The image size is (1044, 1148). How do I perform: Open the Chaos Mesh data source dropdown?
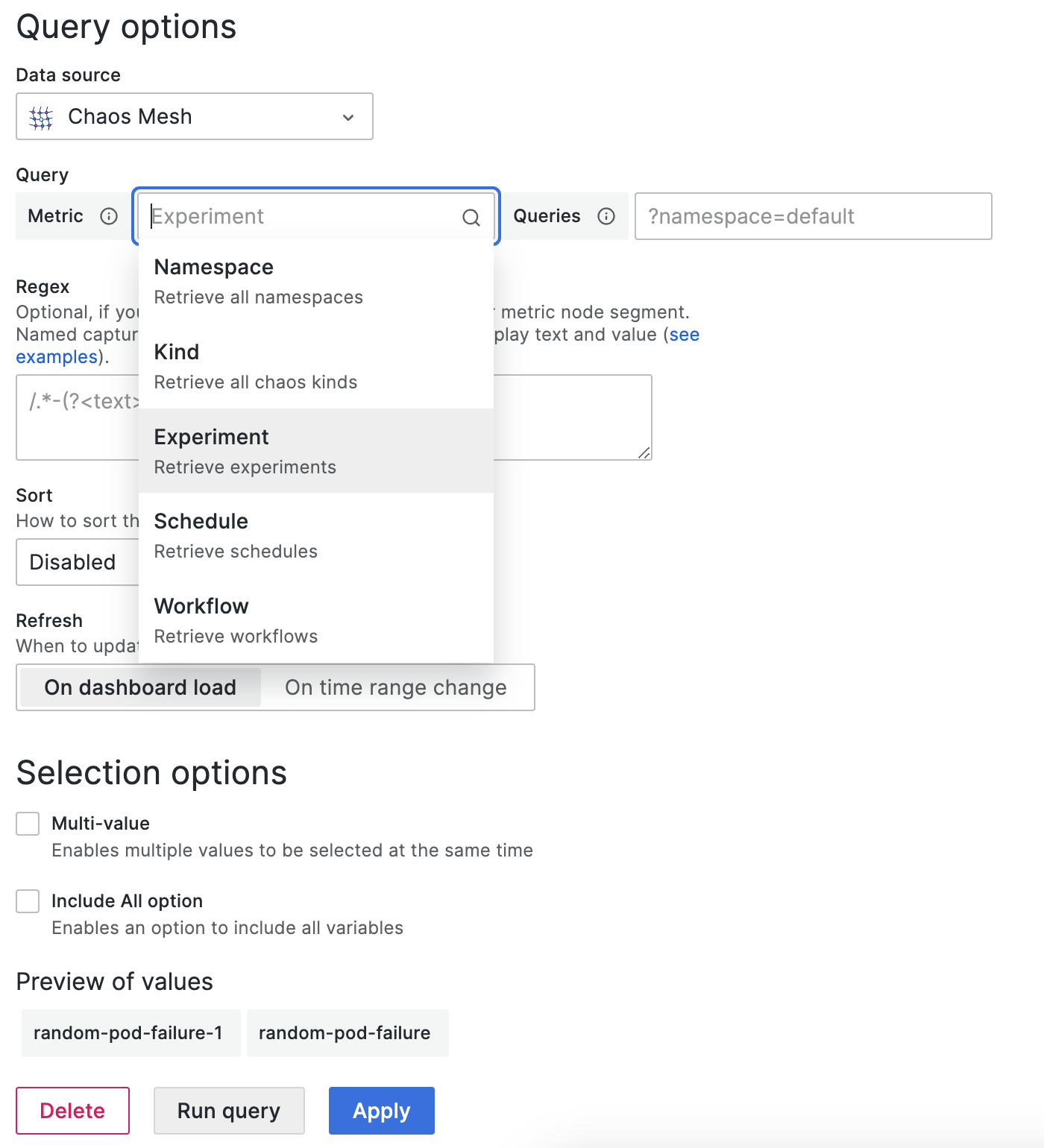(x=194, y=117)
